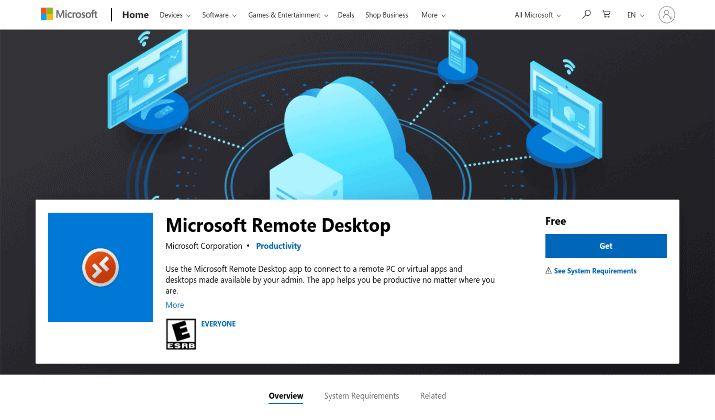Screen dimensions: 715x420
Task: Open the search magnifier icon
Action: [586, 15]
